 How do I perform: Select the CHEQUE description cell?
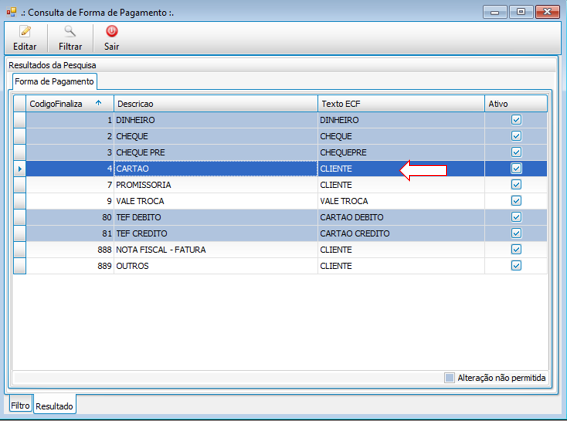(216, 136)
